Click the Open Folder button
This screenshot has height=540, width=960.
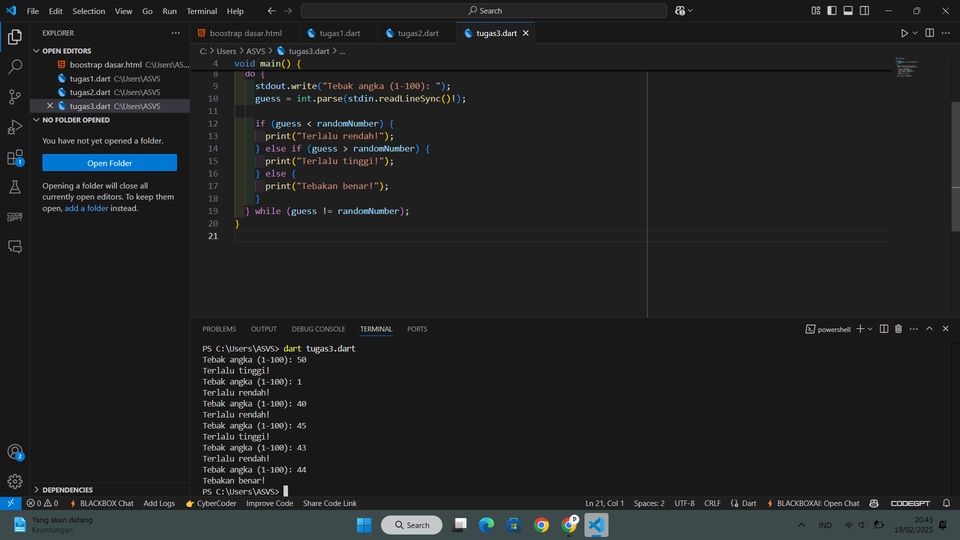pos(110,163)
